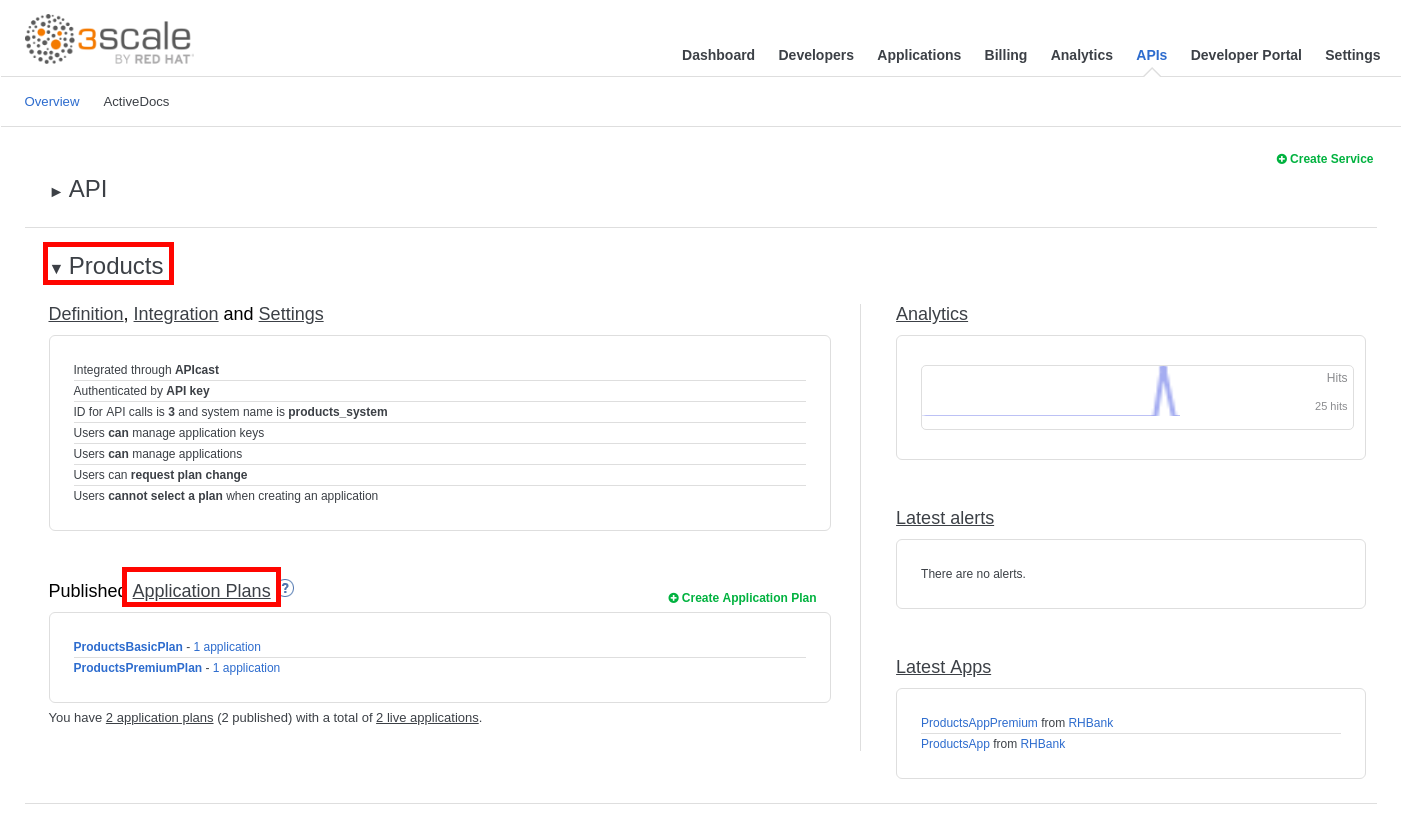Collapse the Products section
1427x819 pixels.
(107, 266)
